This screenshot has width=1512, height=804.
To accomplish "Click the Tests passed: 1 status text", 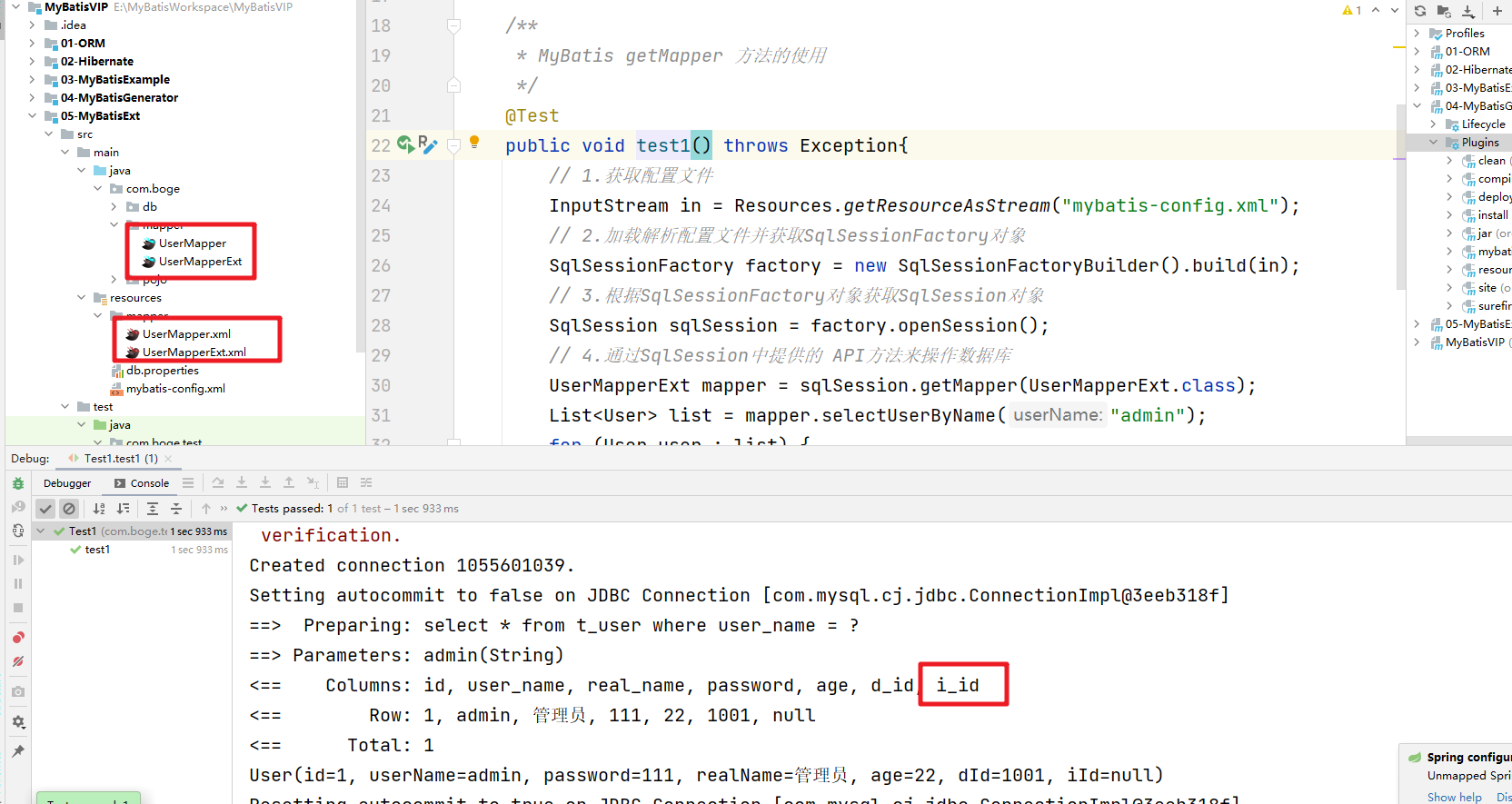I will (x=292, y=509).
